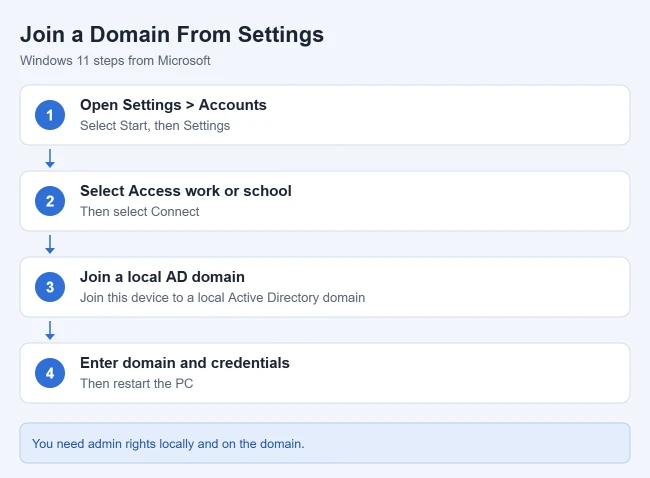
Task: Click the 'Then select Connect' description
Action: click(x=140, y=211)
